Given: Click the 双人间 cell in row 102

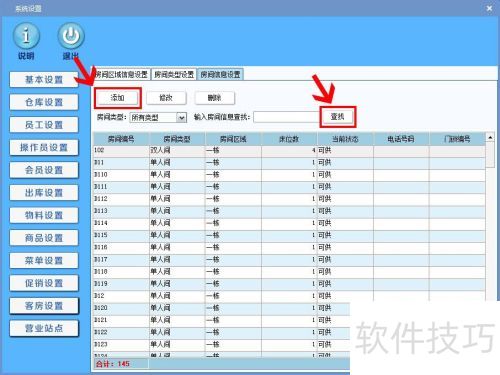Looking at the screenshot, I should (x=177, y=150).
